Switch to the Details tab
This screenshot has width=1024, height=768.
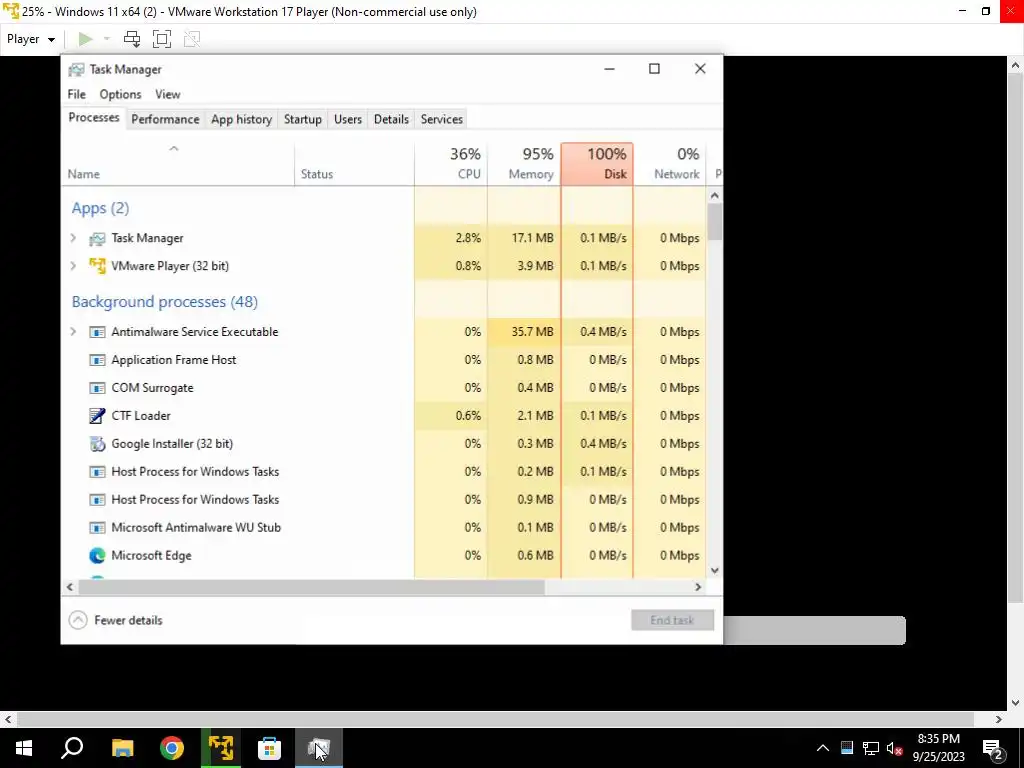391,119
